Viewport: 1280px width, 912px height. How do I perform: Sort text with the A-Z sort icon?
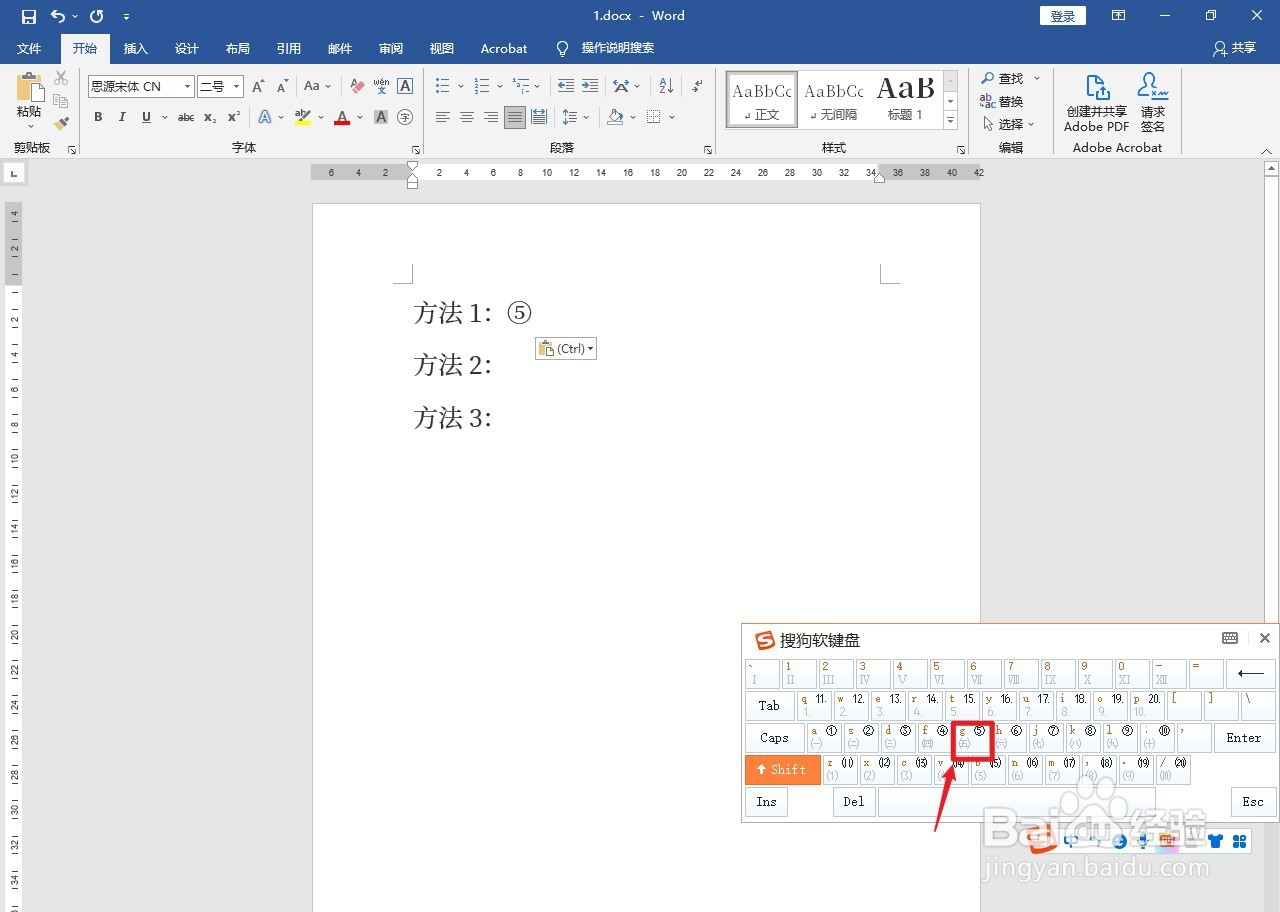click(x=667, y=86)
